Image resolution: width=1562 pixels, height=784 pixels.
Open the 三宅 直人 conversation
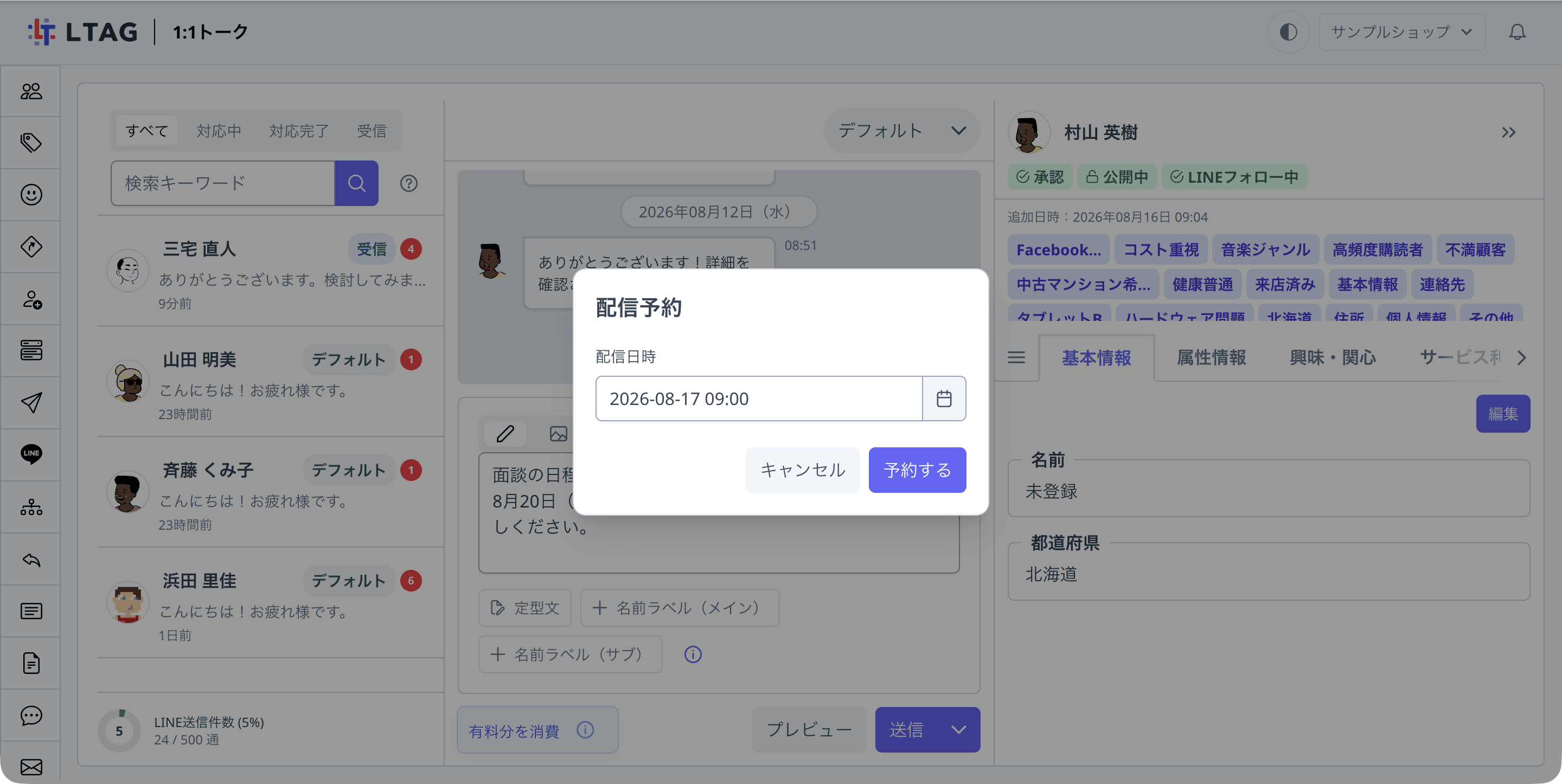(x=270, y=271)
